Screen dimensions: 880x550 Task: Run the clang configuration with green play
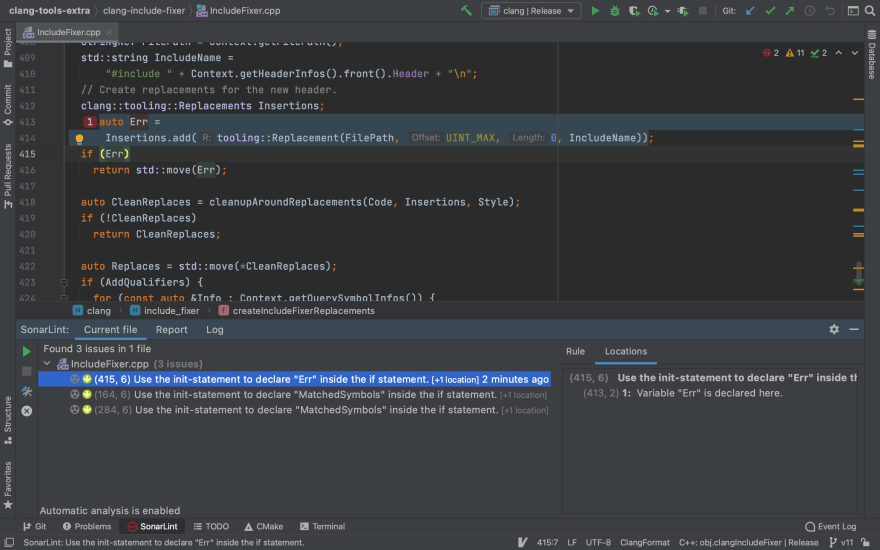click(x=595, y=11)
